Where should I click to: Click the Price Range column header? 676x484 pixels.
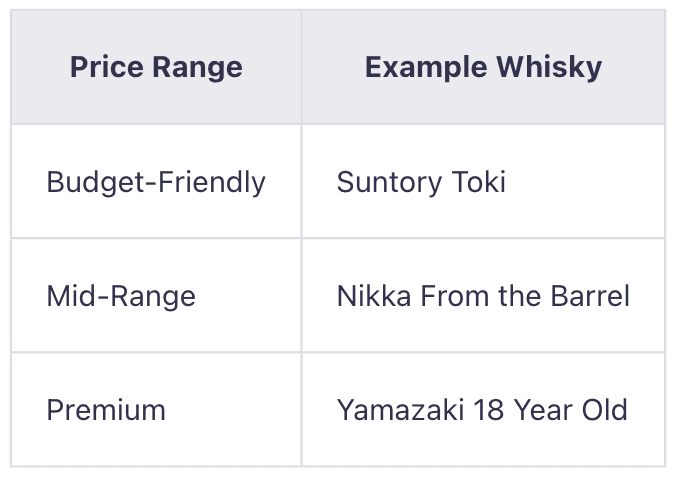(156, 68)
